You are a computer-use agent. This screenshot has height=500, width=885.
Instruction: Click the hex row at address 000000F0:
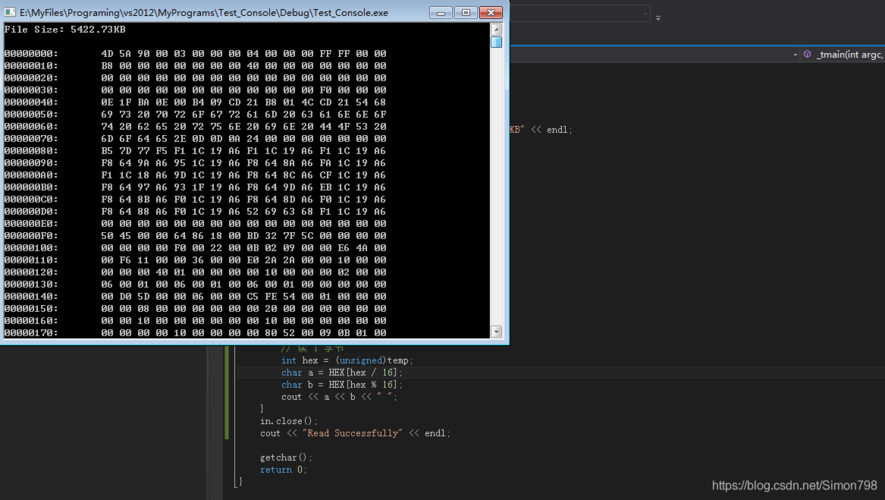pyautogui.click(x=195, y=235)
